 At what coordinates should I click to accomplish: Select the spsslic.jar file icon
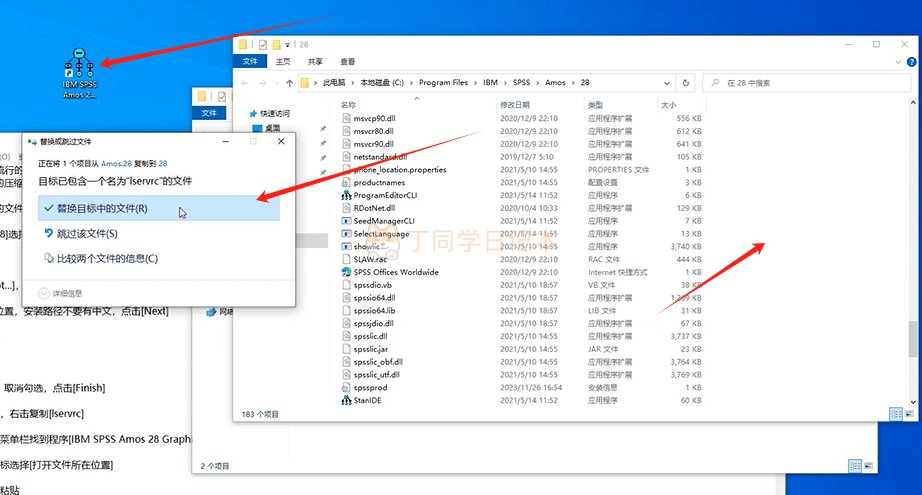[346, 349]
